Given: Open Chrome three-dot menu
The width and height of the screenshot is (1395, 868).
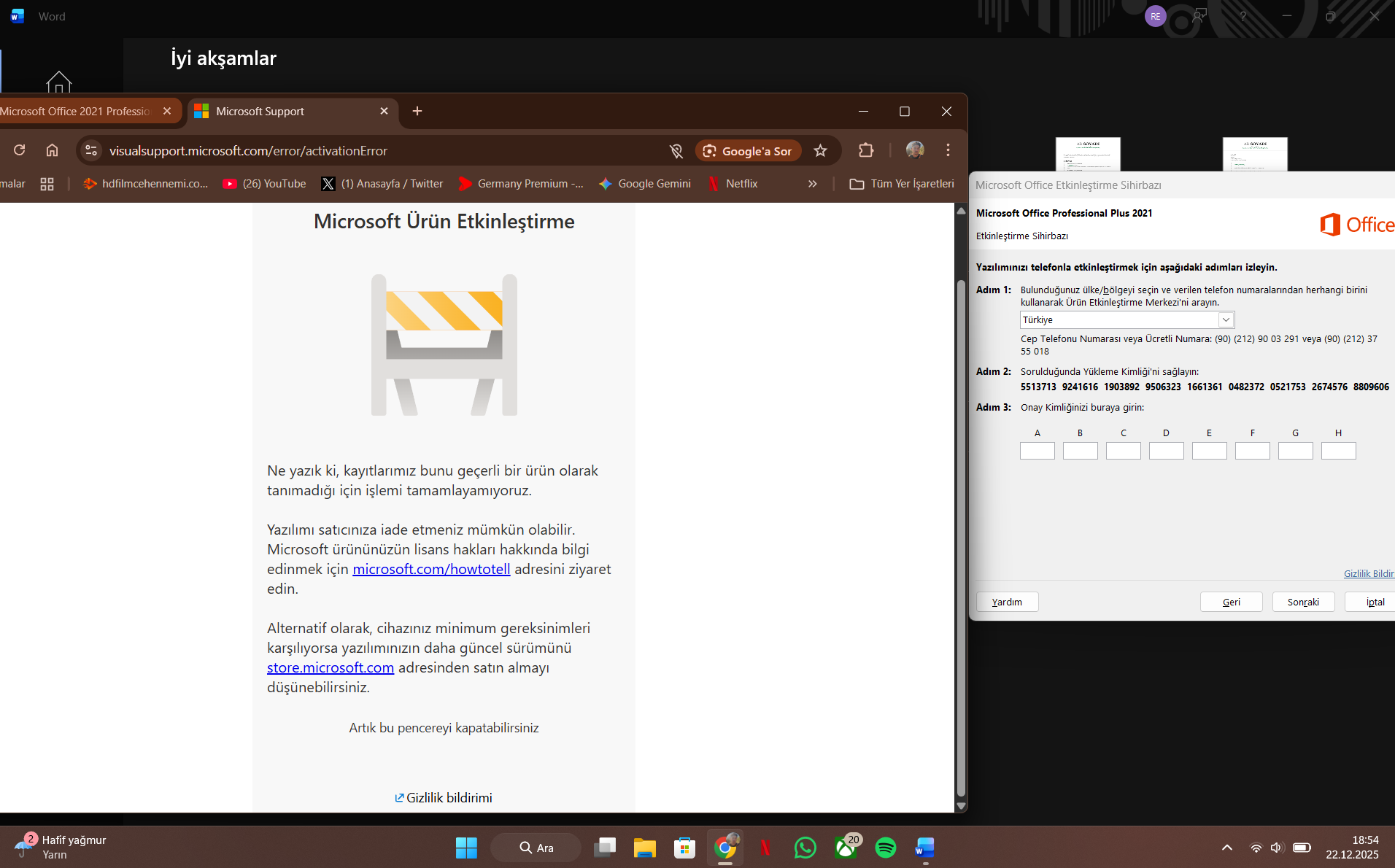Looking at the screenshot, I should (x=948, y=150).
